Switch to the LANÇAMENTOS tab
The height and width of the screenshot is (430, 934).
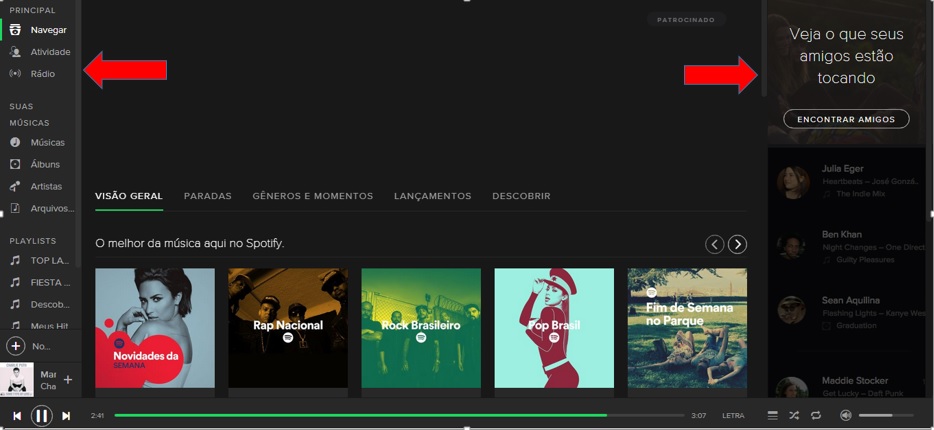coord(432,196)
